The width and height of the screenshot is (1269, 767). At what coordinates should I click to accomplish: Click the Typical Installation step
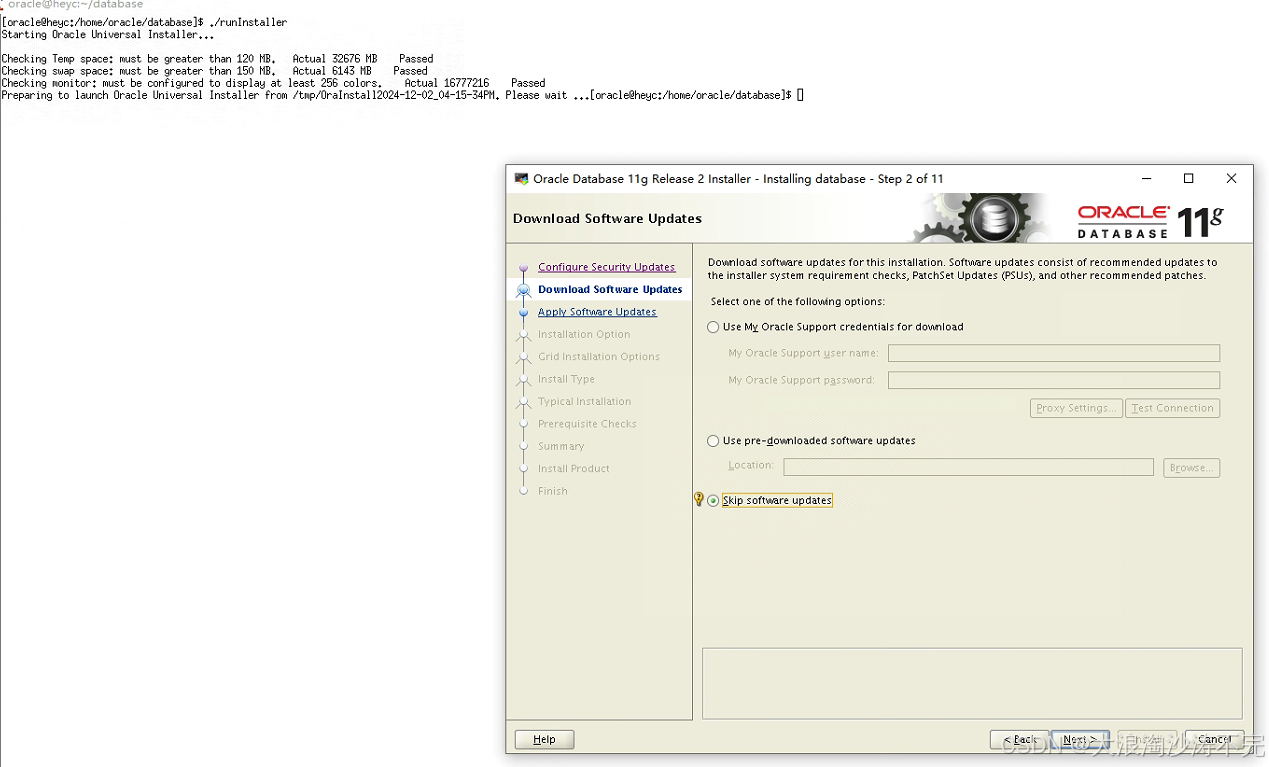[x=584, y=401]
